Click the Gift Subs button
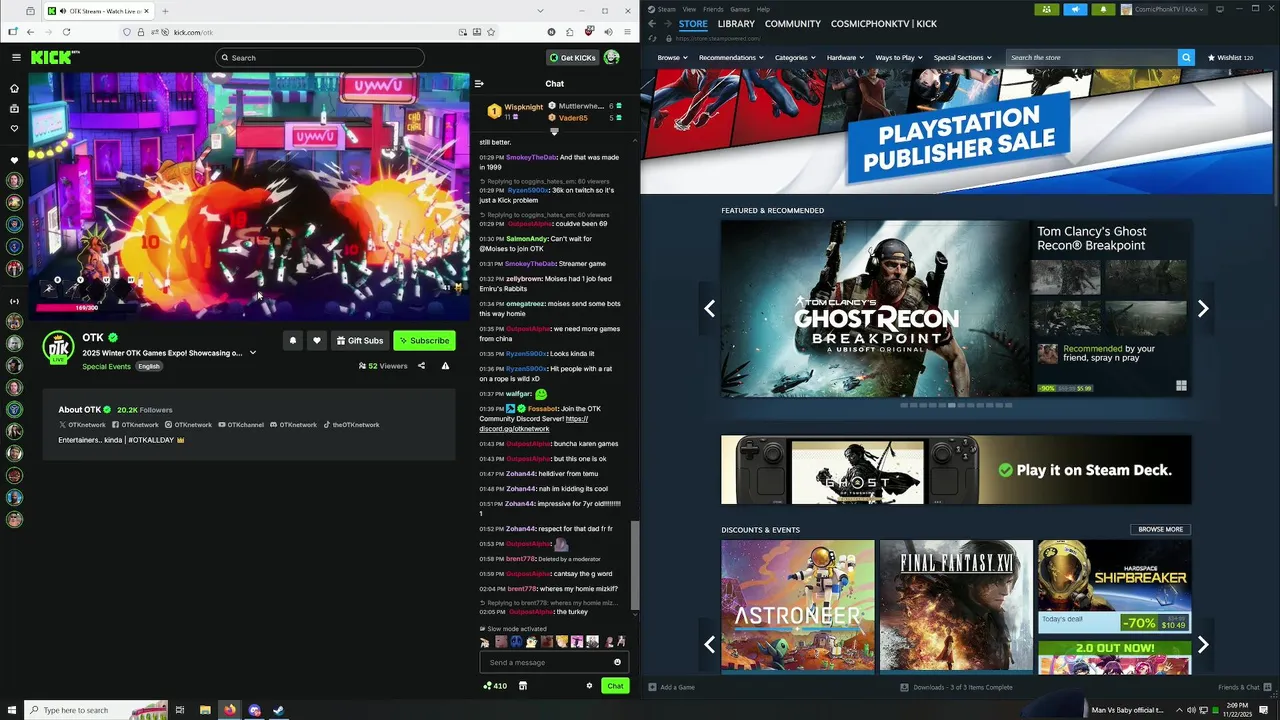This screenshot has height=720, width=1280. point(360,340)
